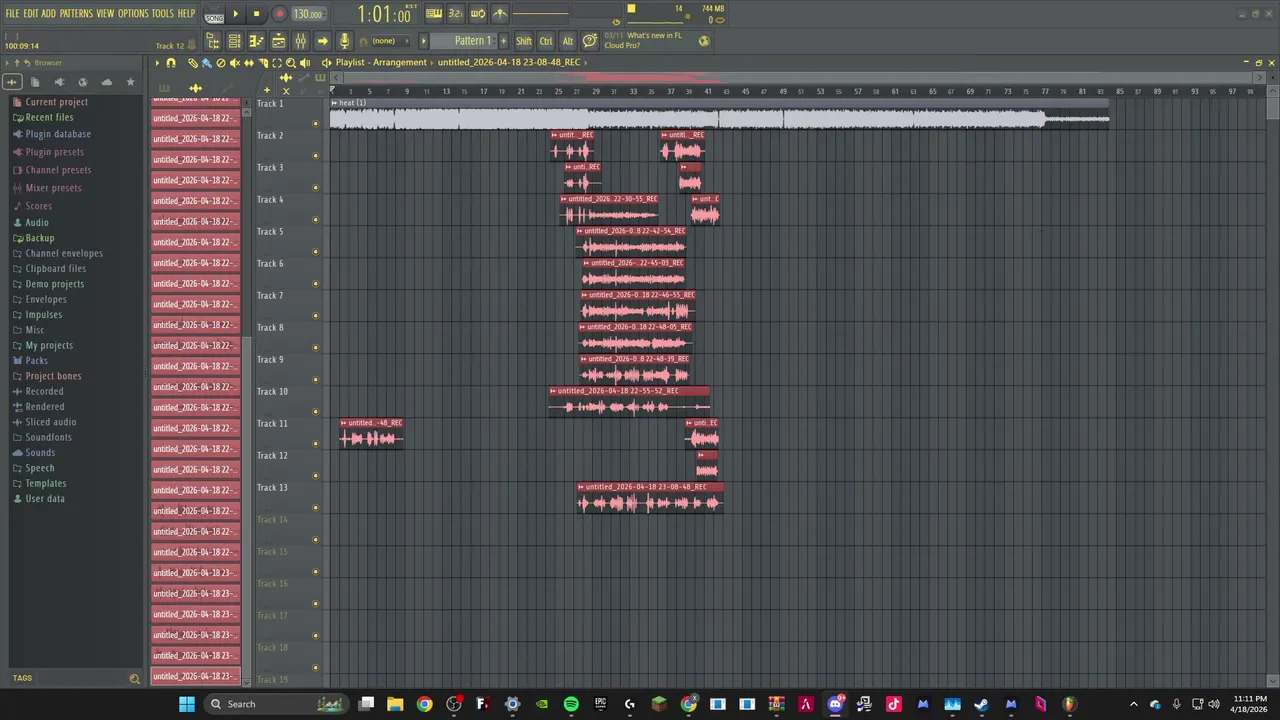This screenshot has width=1280, height=720.
Task: Select the Track 13 audio clip 23-08-48_REC
Action: click(649, 497)
